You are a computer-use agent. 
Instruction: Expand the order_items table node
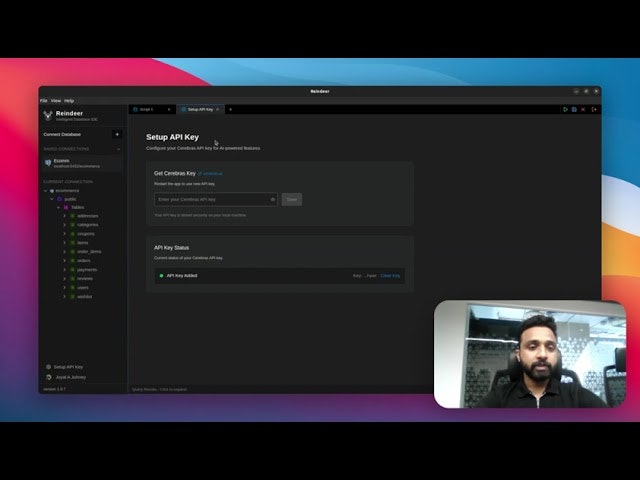point(64,251)
